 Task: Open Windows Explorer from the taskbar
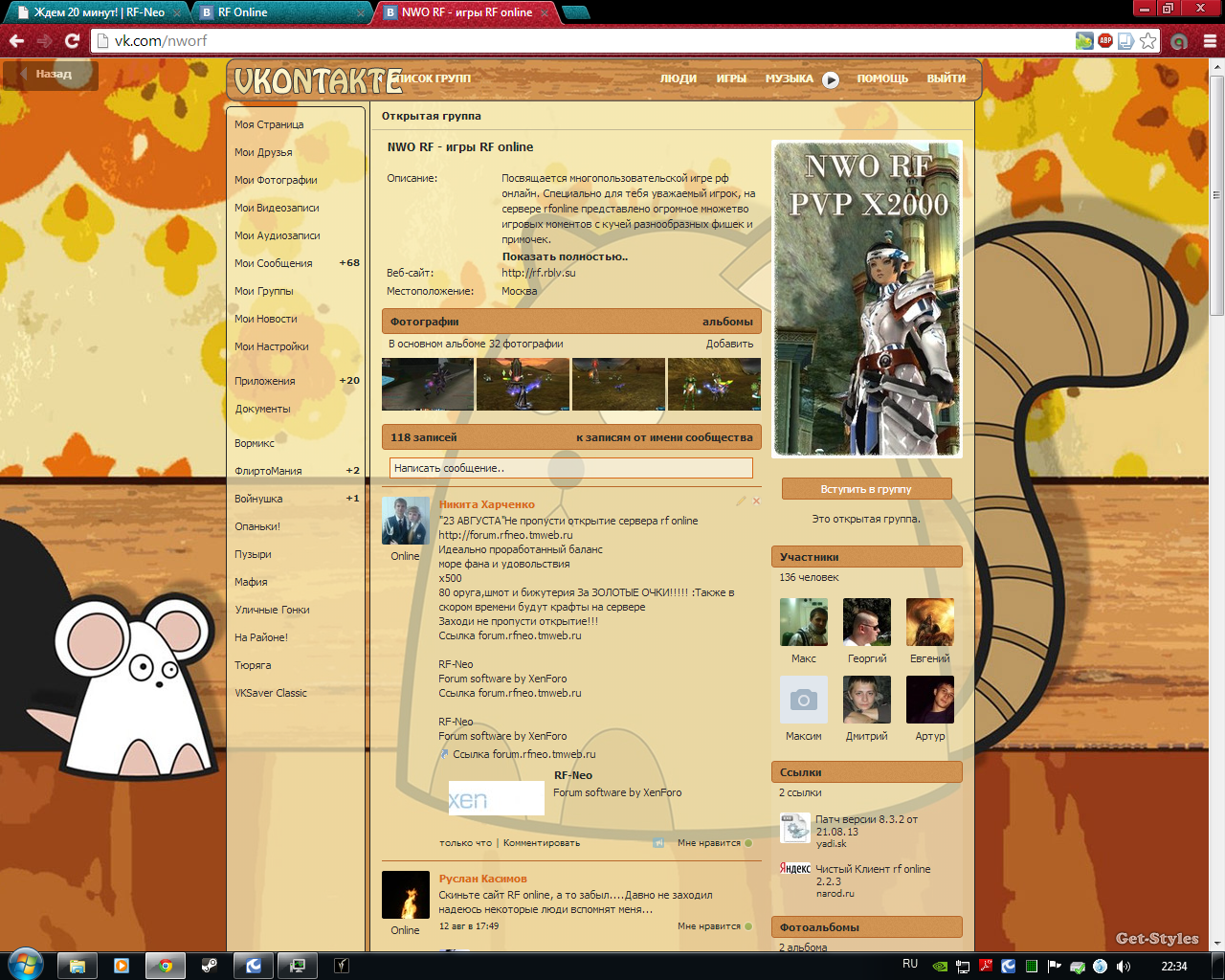78,966
